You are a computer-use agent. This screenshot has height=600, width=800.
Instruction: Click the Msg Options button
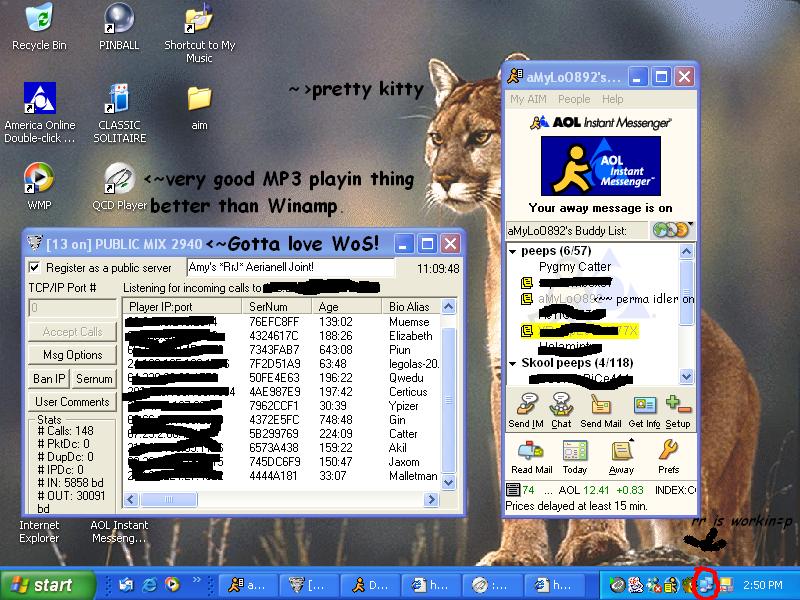coord(72,355)
